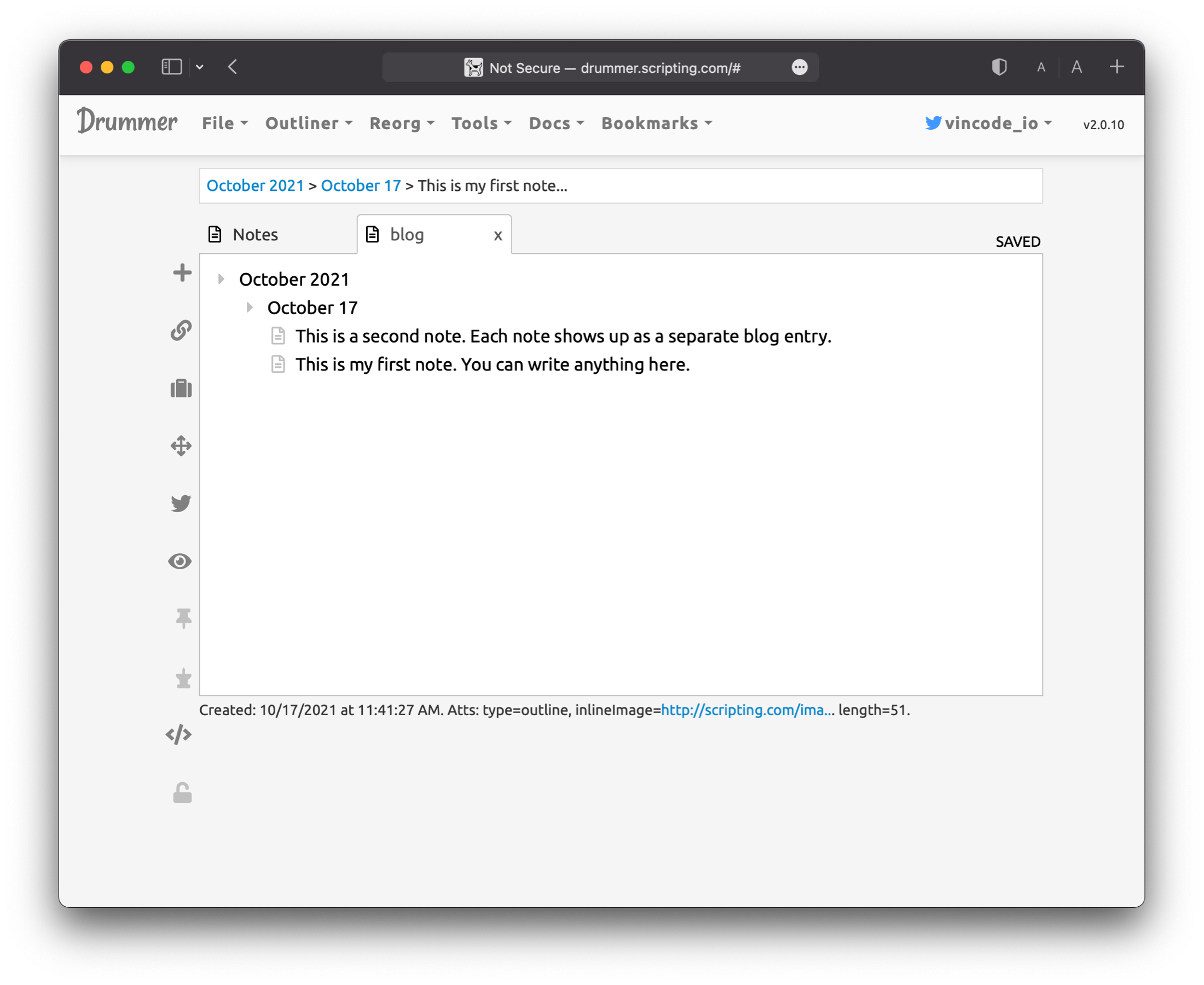This screenshot has width=1204, height=985.
Task: Go back with Safari back arrow
Action: click(x=233, y=67)
